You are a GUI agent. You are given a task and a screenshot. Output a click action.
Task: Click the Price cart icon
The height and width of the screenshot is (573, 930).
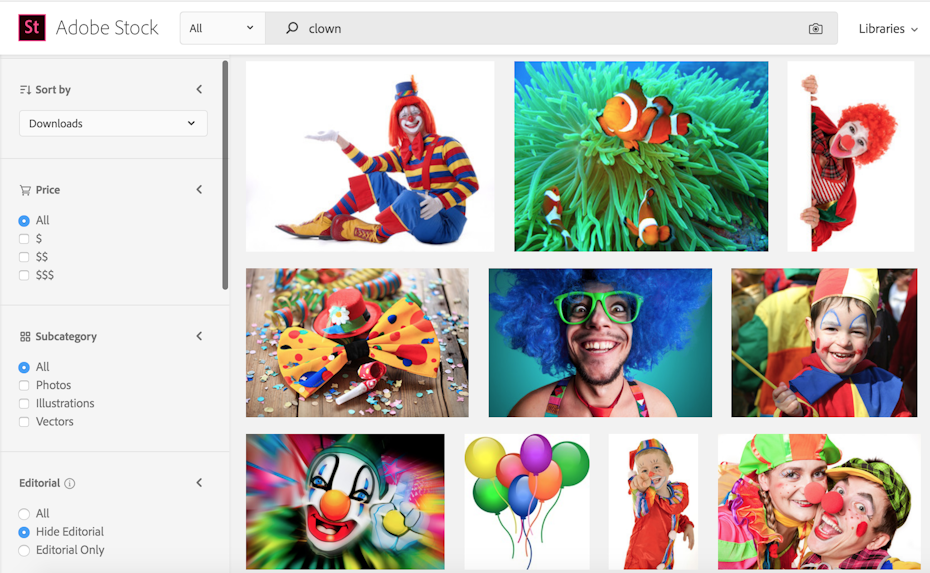(x=25, y=190)
